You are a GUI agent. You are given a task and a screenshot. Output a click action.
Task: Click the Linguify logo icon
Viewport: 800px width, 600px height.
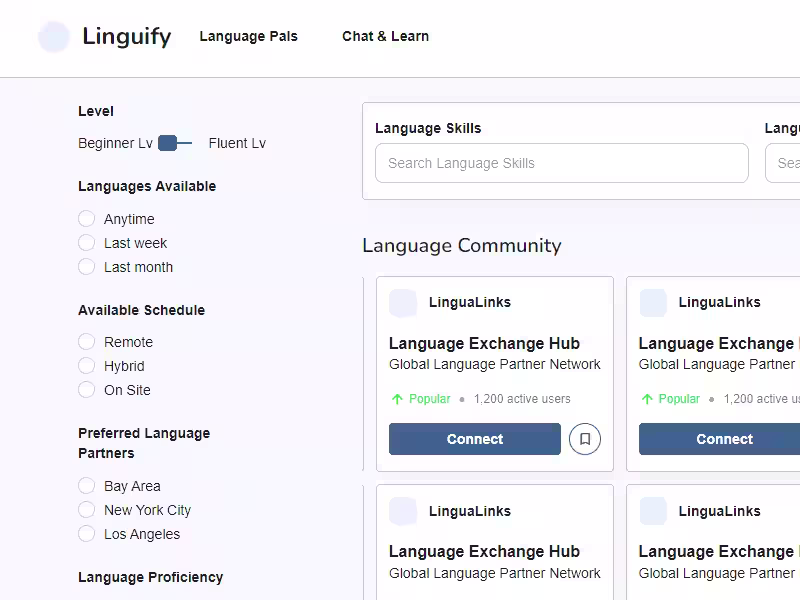pyautogui.click(x=55, y=37)
